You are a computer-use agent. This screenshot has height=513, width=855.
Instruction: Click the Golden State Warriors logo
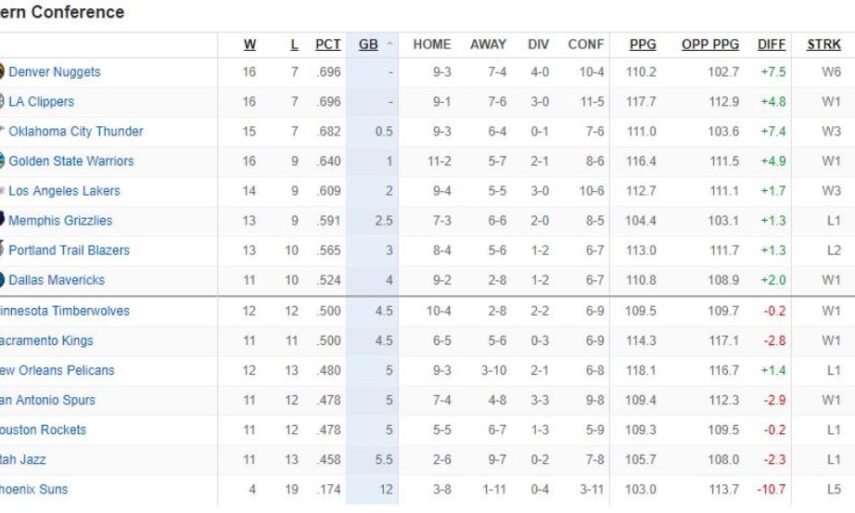pos(2,161)
